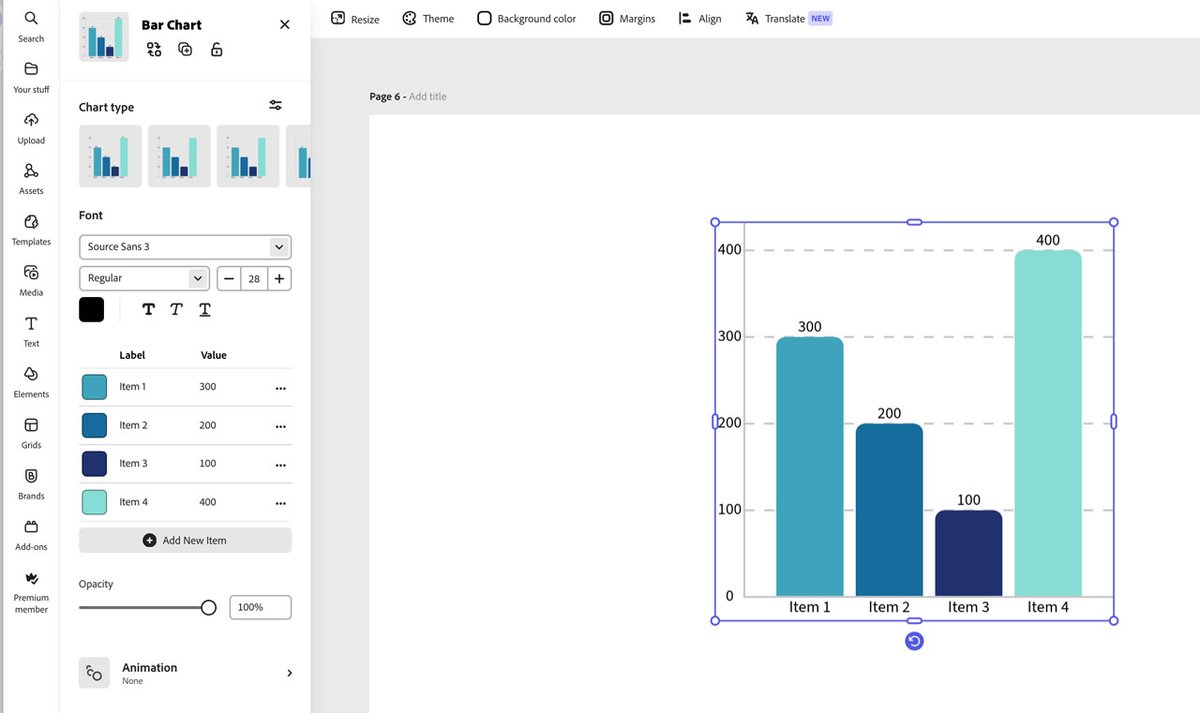Click the Item 4 teal bar in chart
This screenshot has width=1200, height=713.
click(1048, 423)
